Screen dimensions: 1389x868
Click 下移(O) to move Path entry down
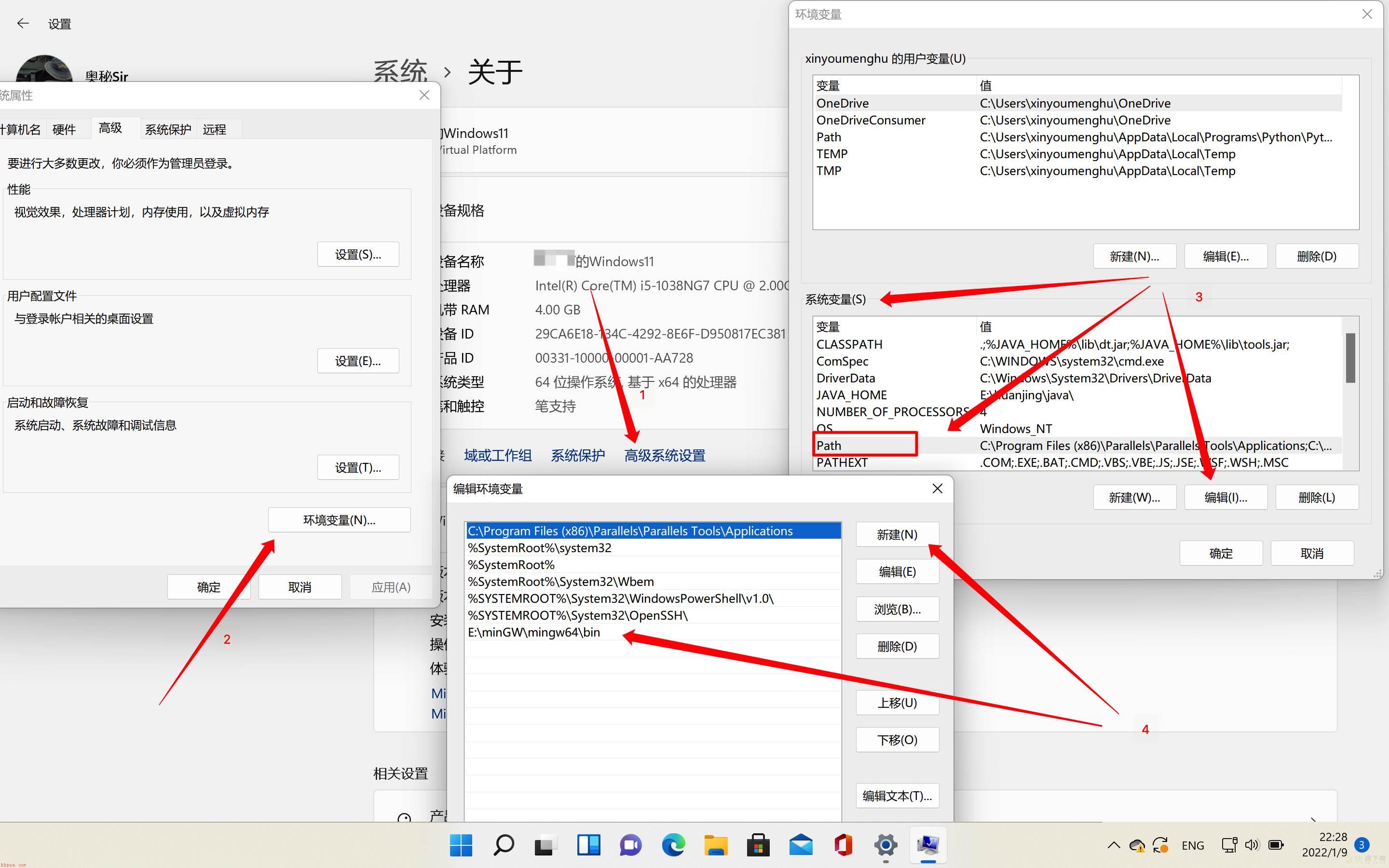[896, 739]
